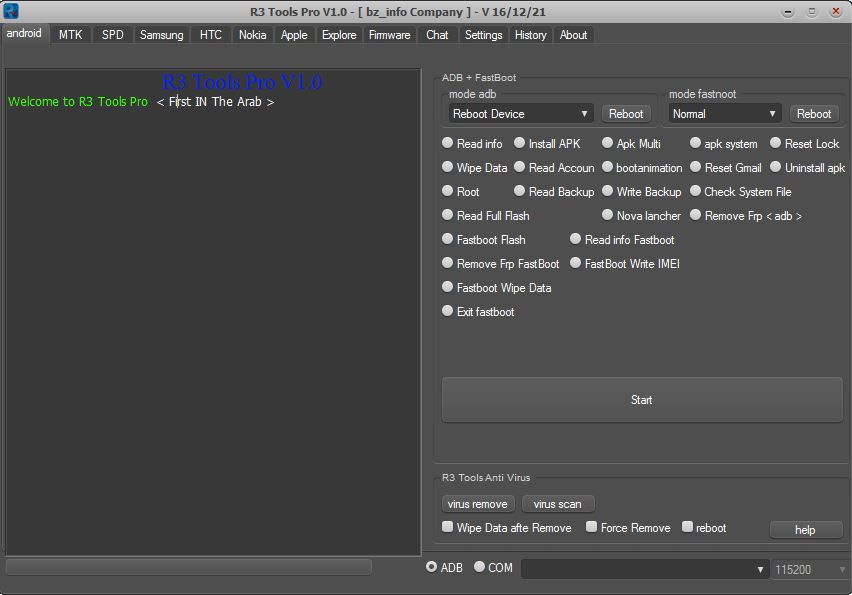Click the virus scan button

tap(557, 504)
